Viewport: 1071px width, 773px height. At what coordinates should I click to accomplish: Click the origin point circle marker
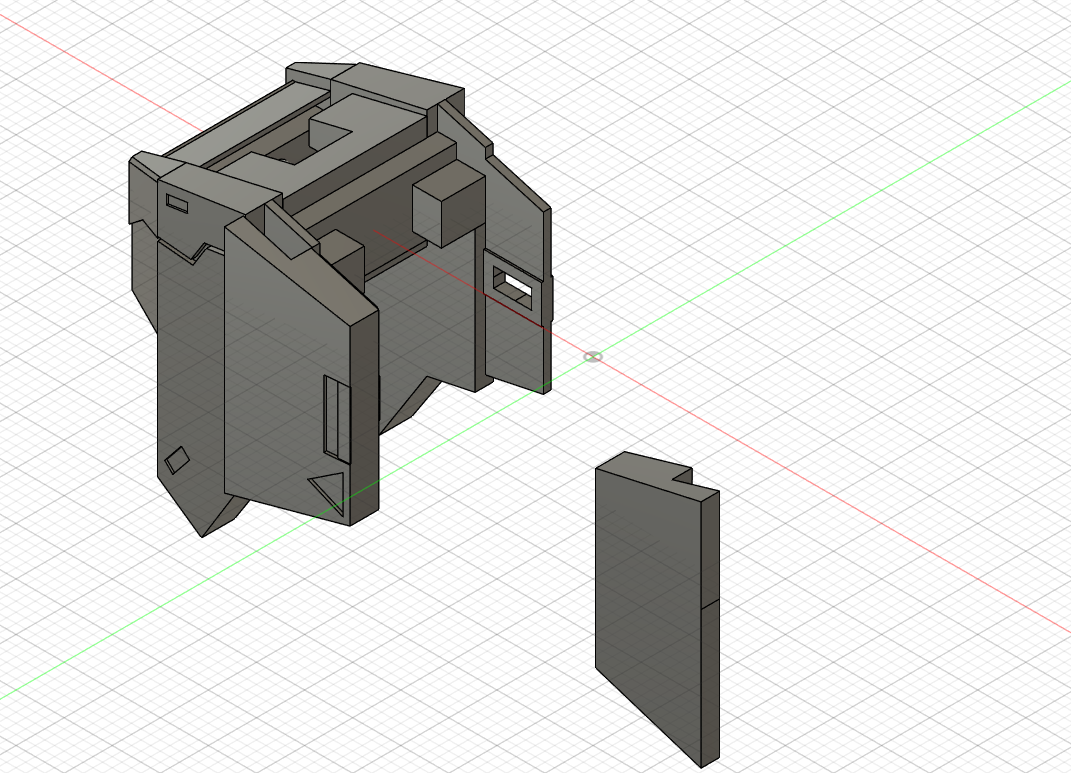[593, 357]
